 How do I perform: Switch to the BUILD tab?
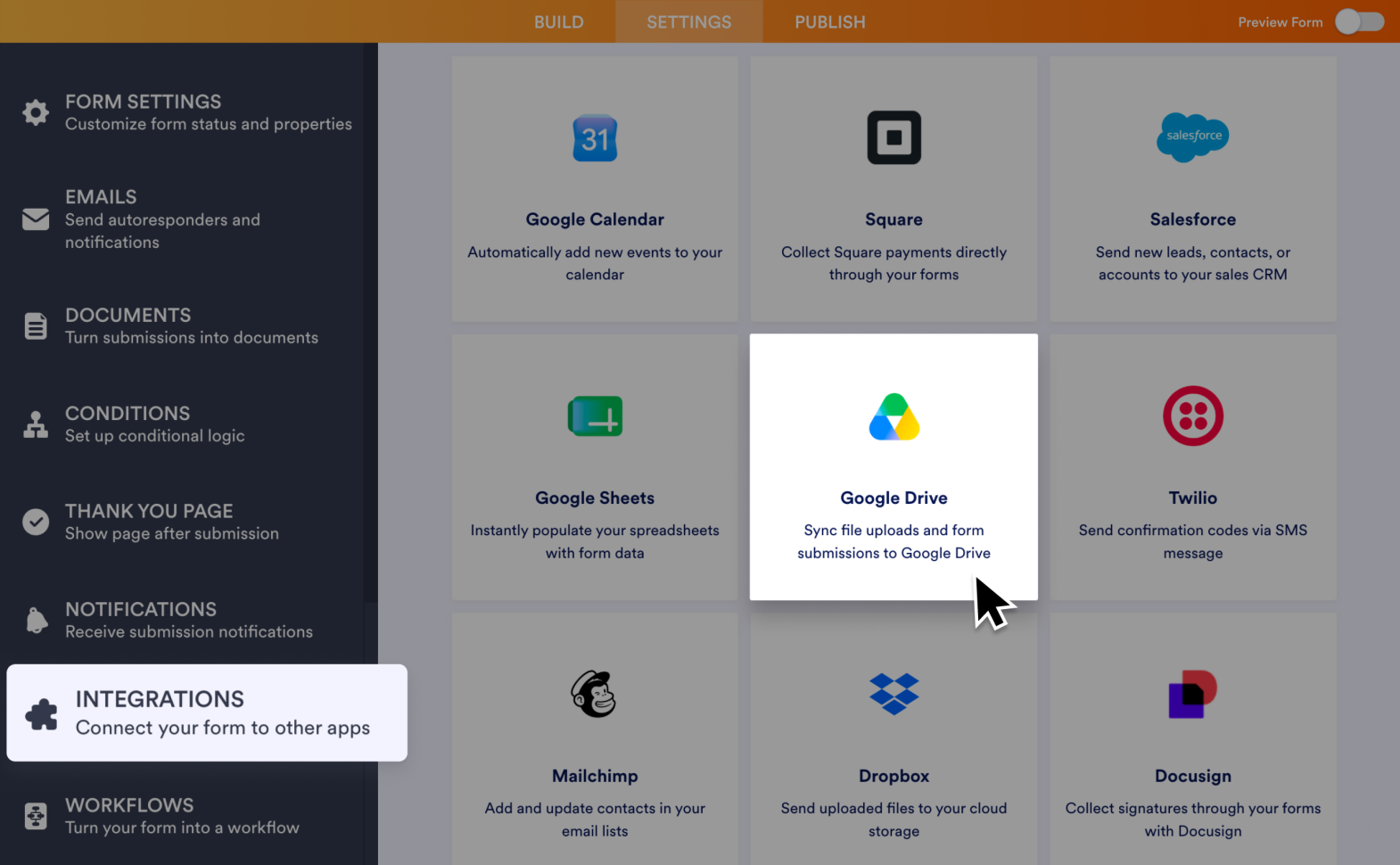tap(559, 21)
